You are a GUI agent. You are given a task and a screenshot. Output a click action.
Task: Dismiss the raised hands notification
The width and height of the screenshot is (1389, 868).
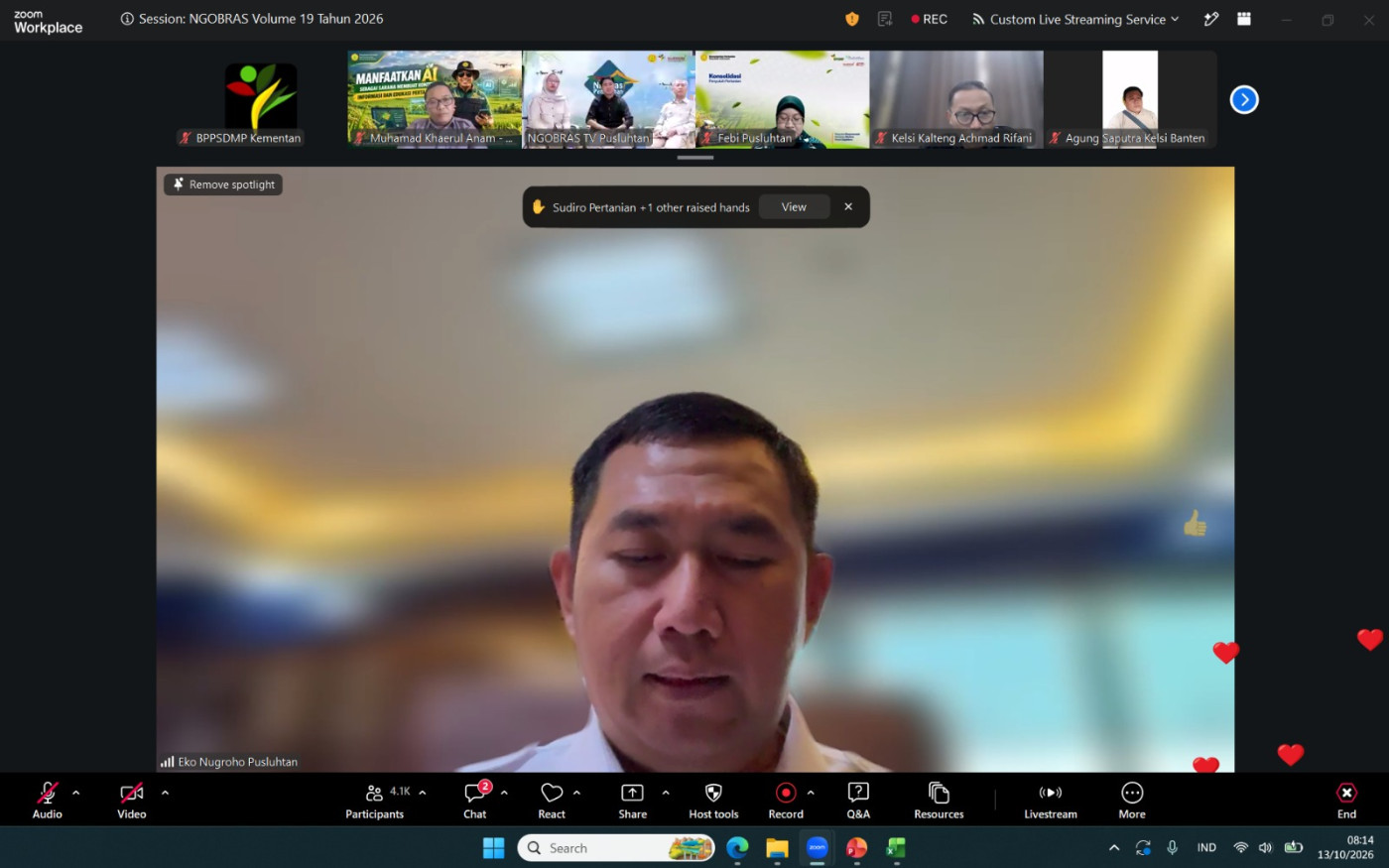click(848, 207)
